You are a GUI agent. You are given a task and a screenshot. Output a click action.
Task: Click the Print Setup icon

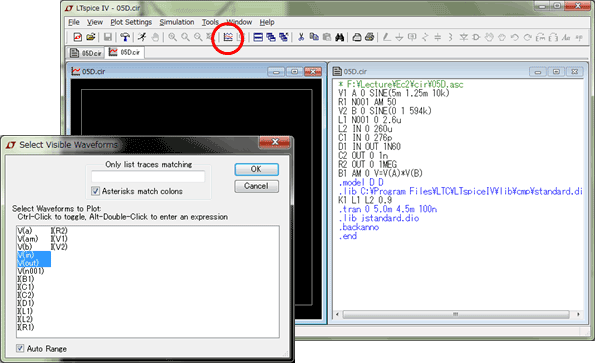(357, 37)
